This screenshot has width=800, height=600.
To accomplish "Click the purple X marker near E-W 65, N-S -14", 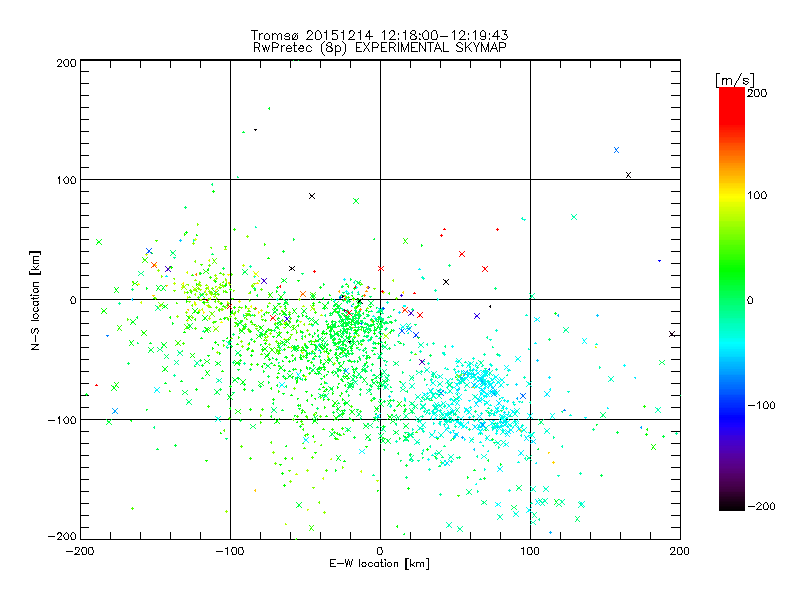I will point(477,316).
